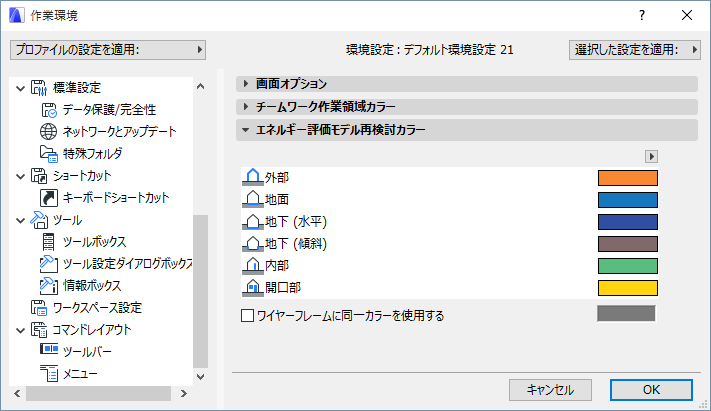
Task: Expand the 画面オプション section
Action: (245, 84)
